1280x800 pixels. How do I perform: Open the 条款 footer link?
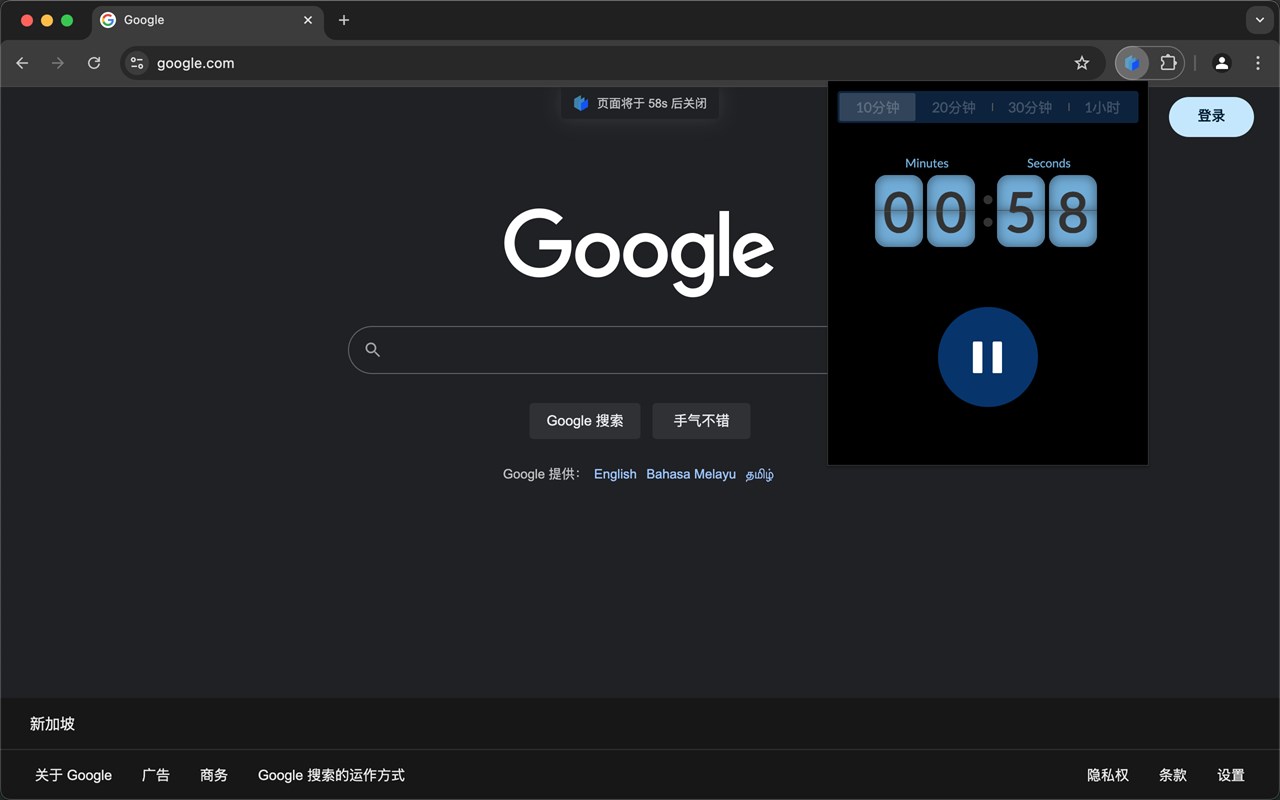pyautogui.click(x=1173, y=775)
